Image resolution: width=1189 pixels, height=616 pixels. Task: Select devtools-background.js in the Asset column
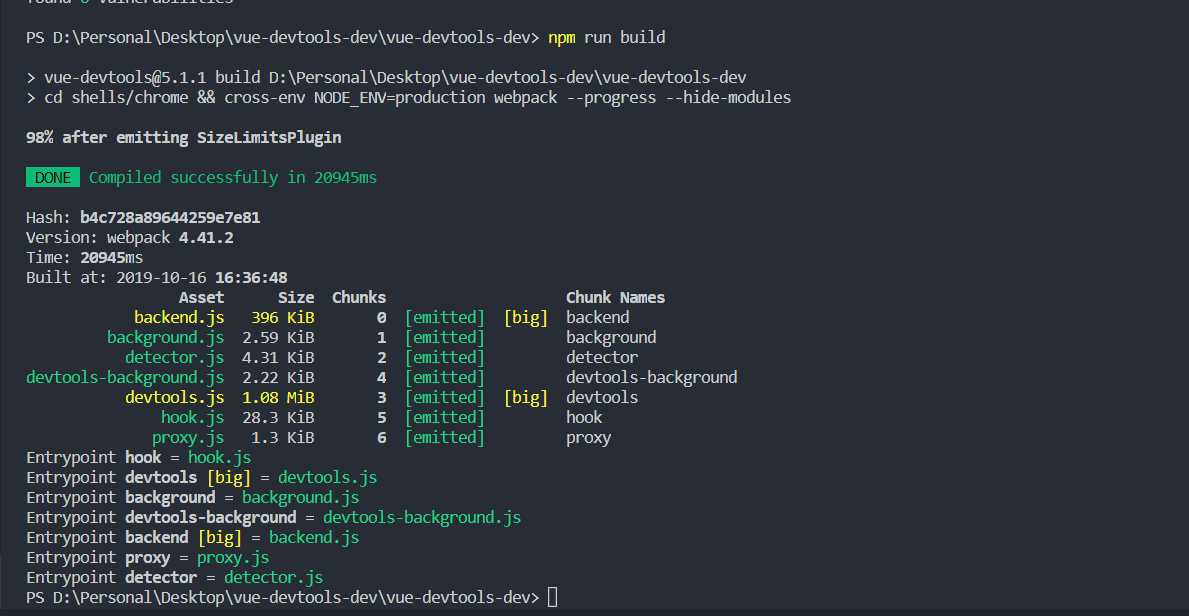(125, 377)
